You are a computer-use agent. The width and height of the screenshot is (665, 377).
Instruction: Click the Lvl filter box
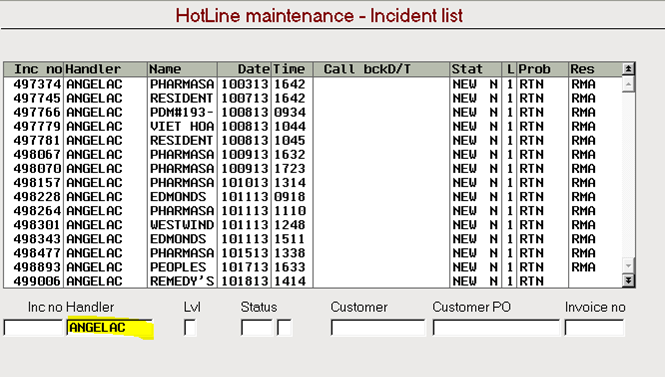tap(190, 327)
